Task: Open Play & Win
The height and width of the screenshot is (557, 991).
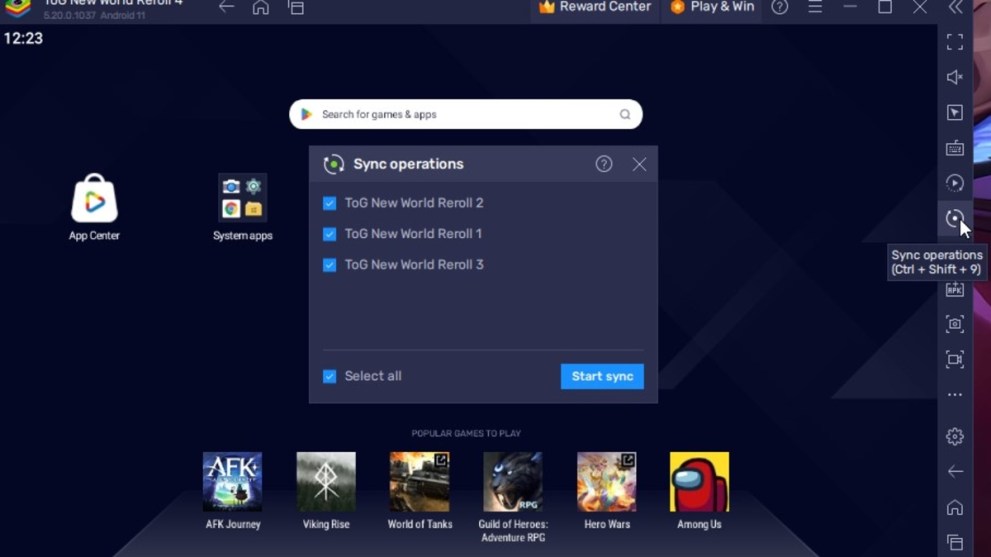Action: coord(712,8)
